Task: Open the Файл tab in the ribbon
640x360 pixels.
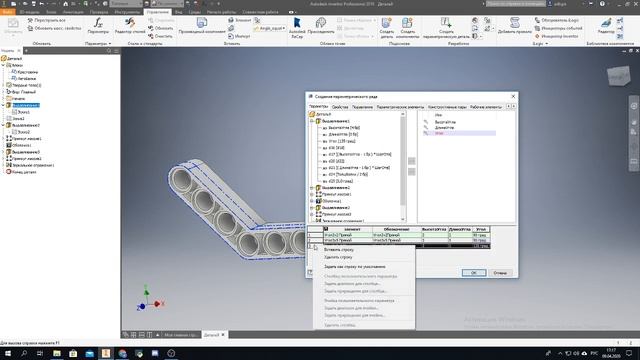Action: (7, 12)
